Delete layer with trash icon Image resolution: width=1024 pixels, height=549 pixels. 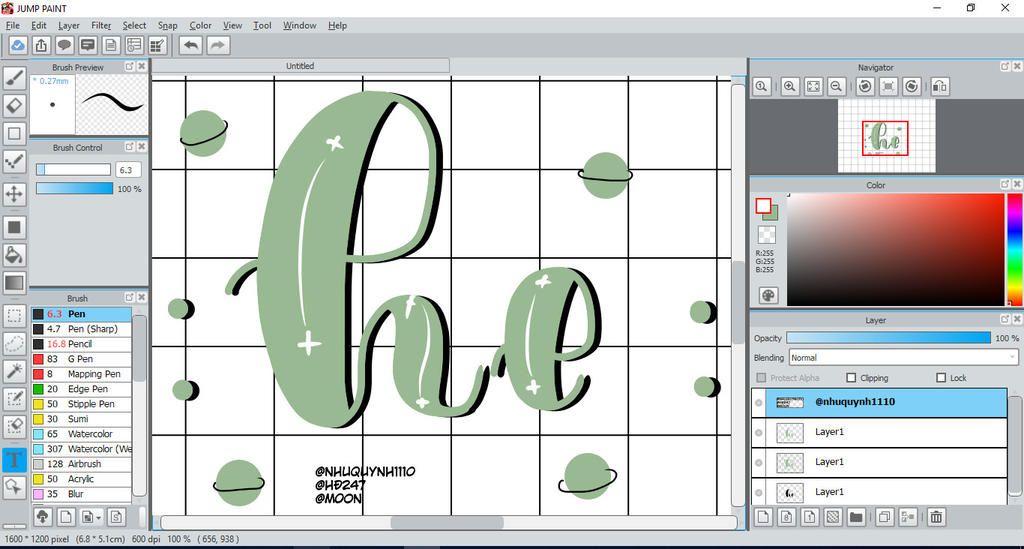pos(936,517)
